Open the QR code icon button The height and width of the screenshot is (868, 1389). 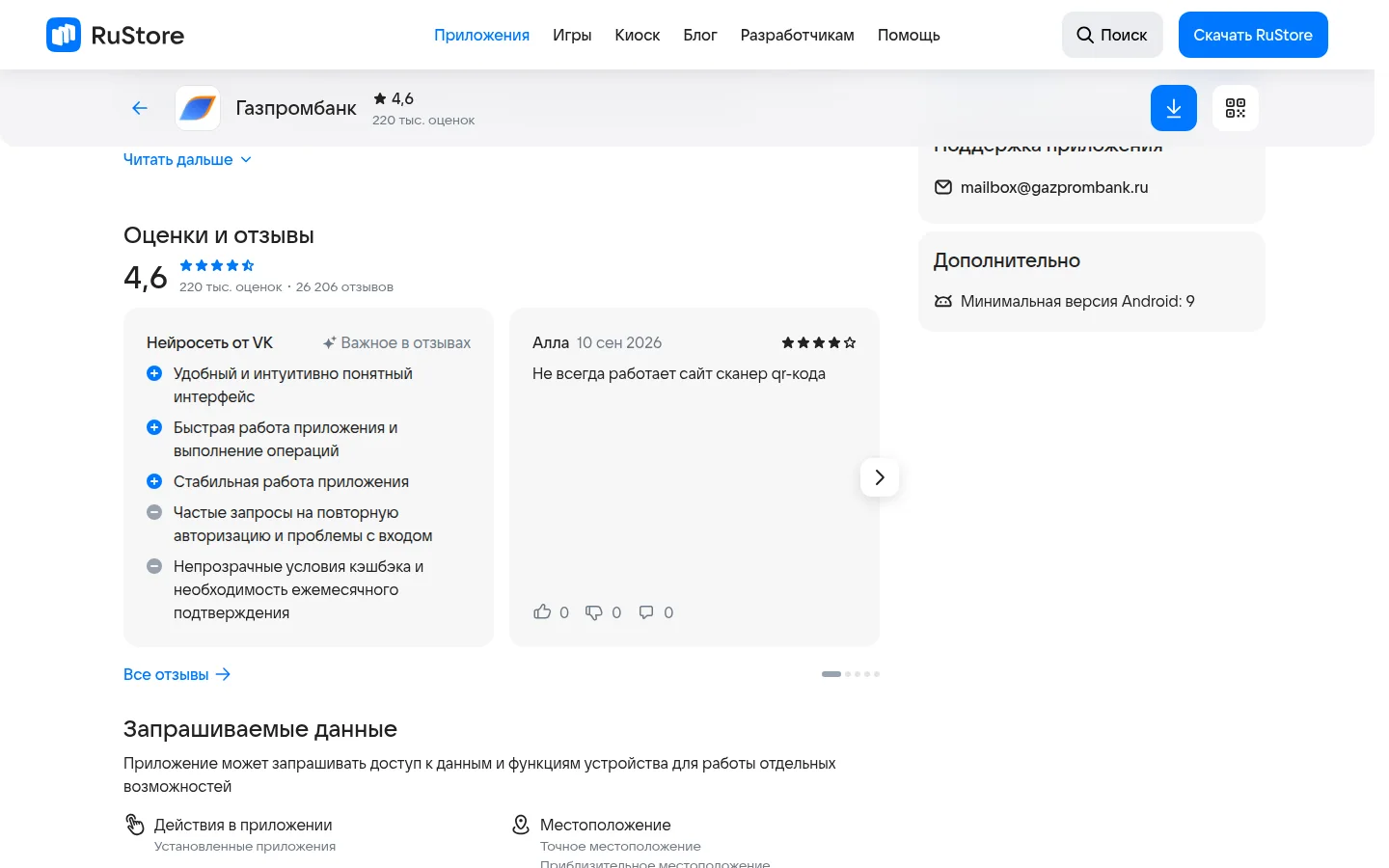point(1236,108)
